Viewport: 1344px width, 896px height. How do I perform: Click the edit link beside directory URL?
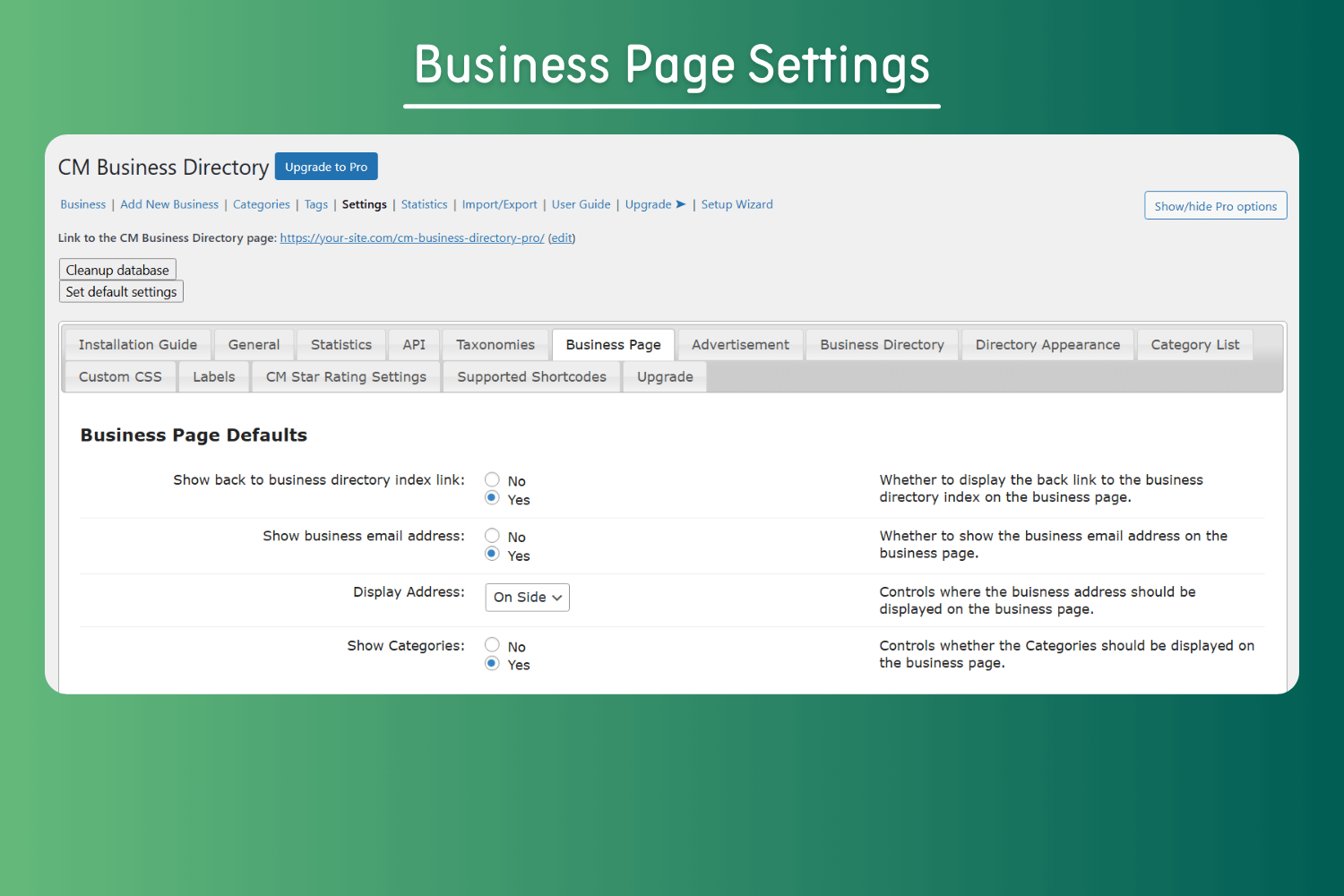(562, 238)
